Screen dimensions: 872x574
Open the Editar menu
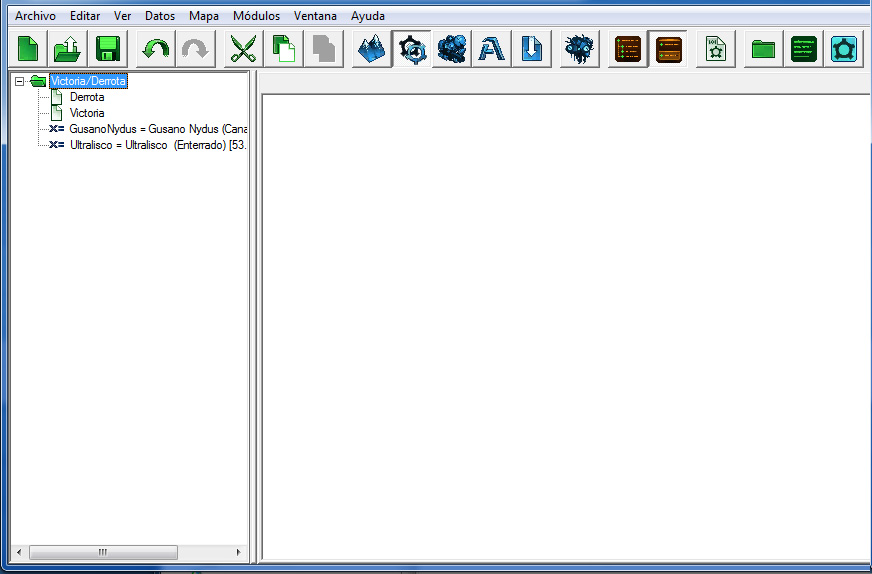pos(85,16)
